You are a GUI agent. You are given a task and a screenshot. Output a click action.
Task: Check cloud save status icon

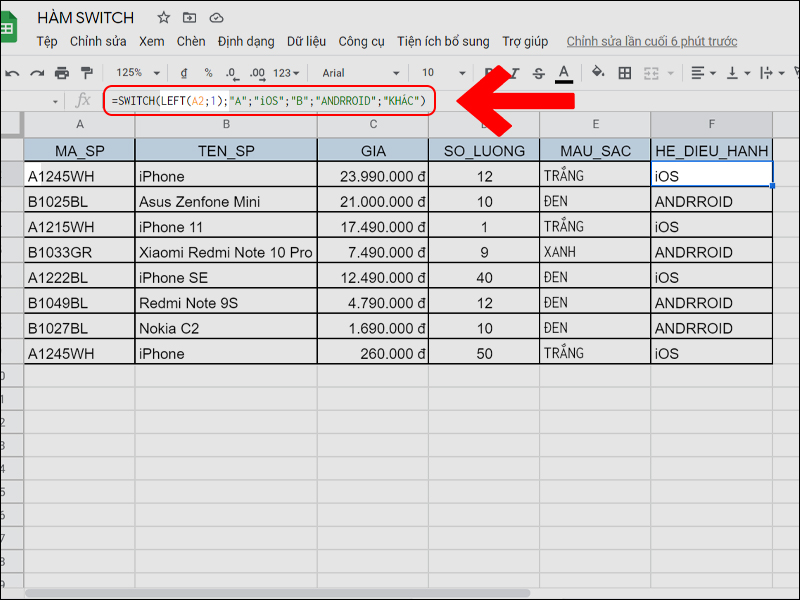[216, 18]
